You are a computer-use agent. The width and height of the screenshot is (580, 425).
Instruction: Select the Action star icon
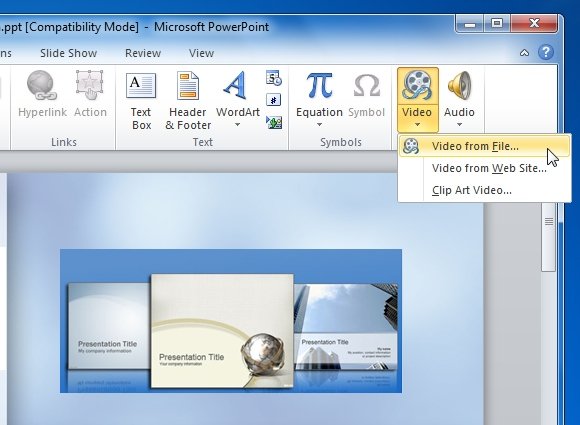tap(90, 85)
